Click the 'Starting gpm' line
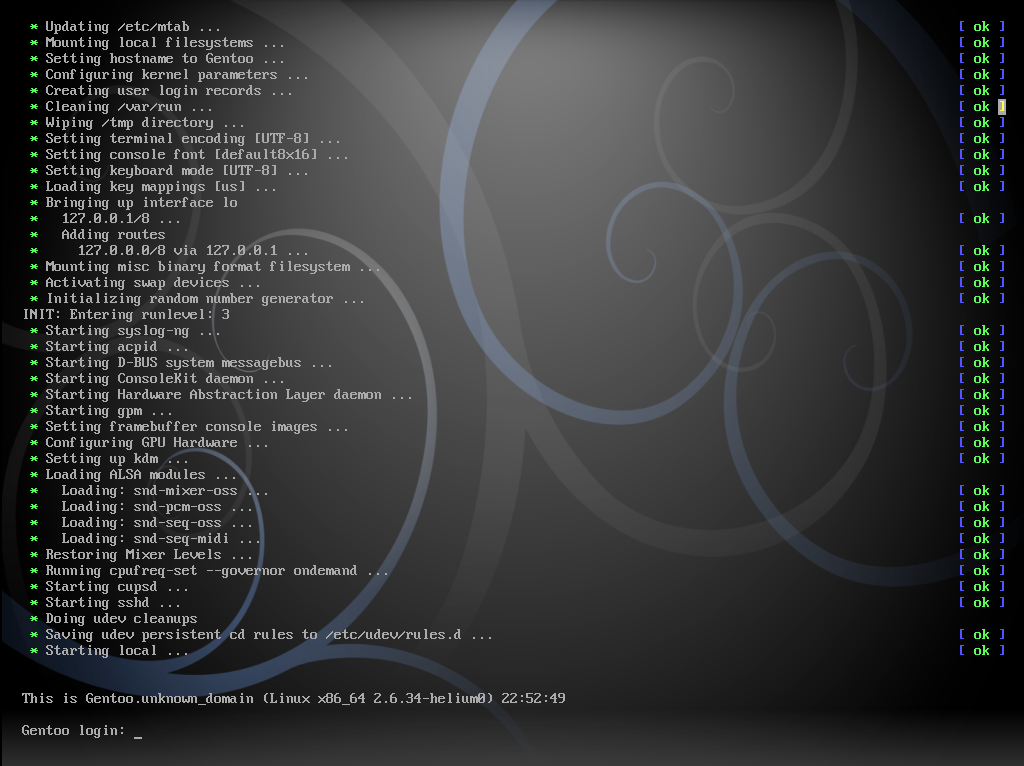Viewport: 1024px width, 766px height. (108, 411)
